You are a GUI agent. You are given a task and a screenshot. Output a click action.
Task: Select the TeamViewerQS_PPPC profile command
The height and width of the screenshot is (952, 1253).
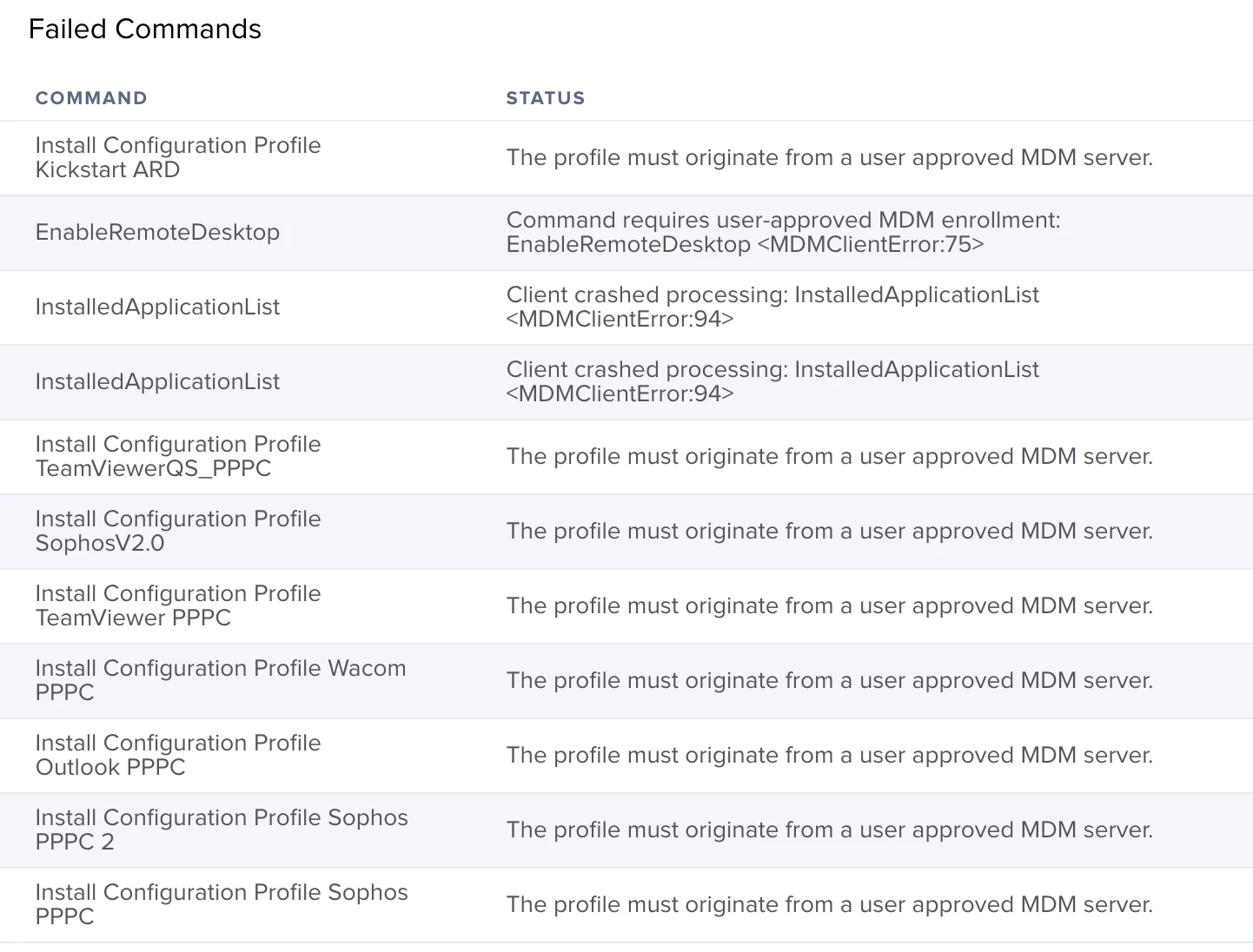coord(178,457)
